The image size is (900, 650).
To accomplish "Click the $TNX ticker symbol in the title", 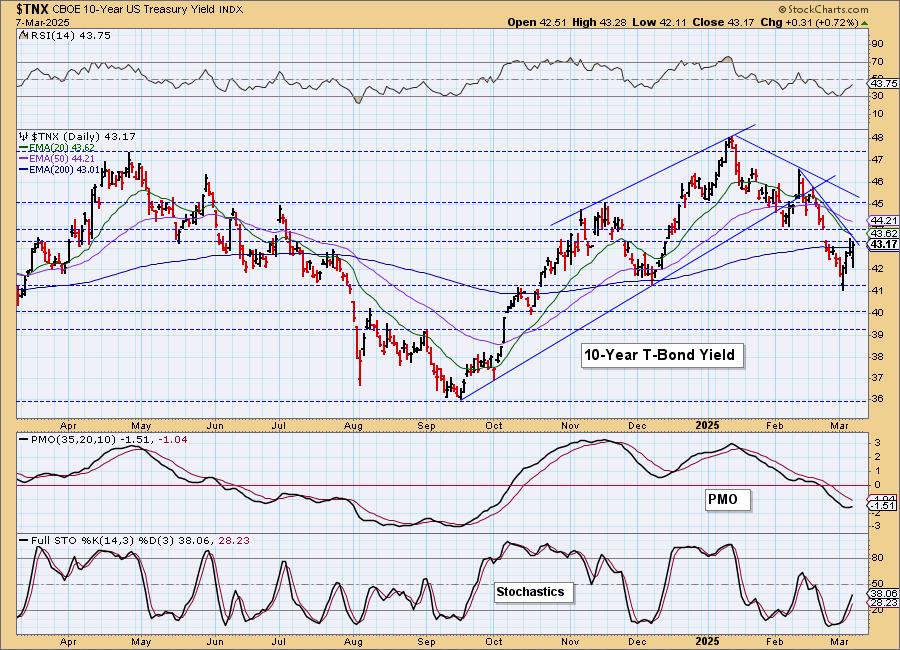I will point(34,9).
